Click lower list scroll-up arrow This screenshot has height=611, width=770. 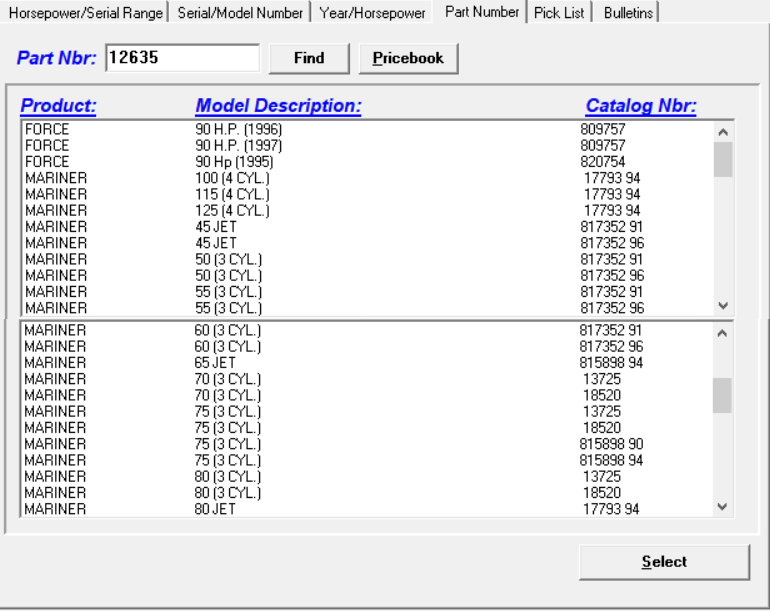pyautogui.click(x=722, y=333)
